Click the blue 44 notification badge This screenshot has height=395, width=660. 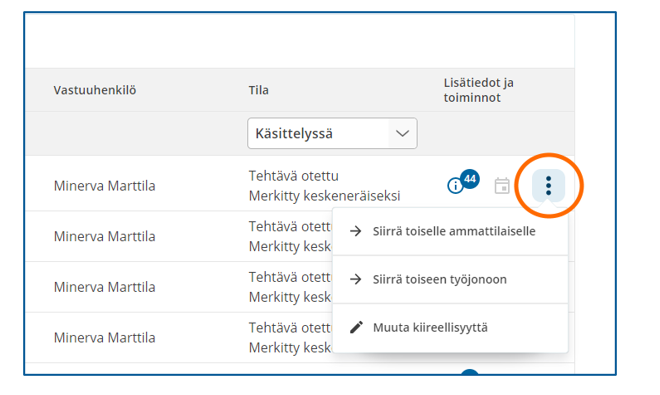tap(470, 179)
